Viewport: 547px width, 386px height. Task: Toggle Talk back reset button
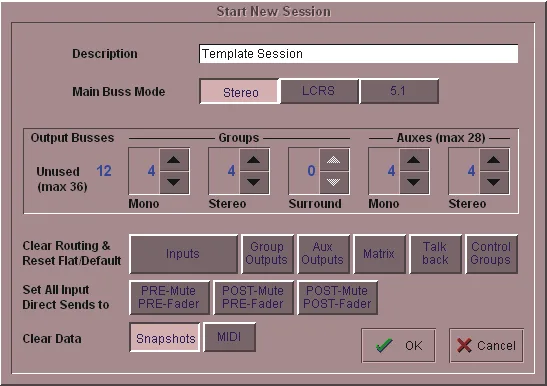tap(435, 254)
